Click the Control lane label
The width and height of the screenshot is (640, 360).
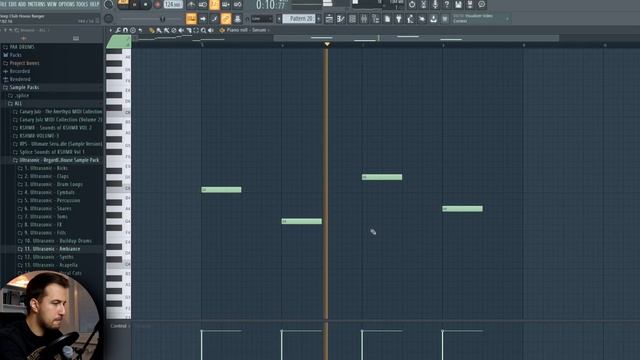pos(118,326)
